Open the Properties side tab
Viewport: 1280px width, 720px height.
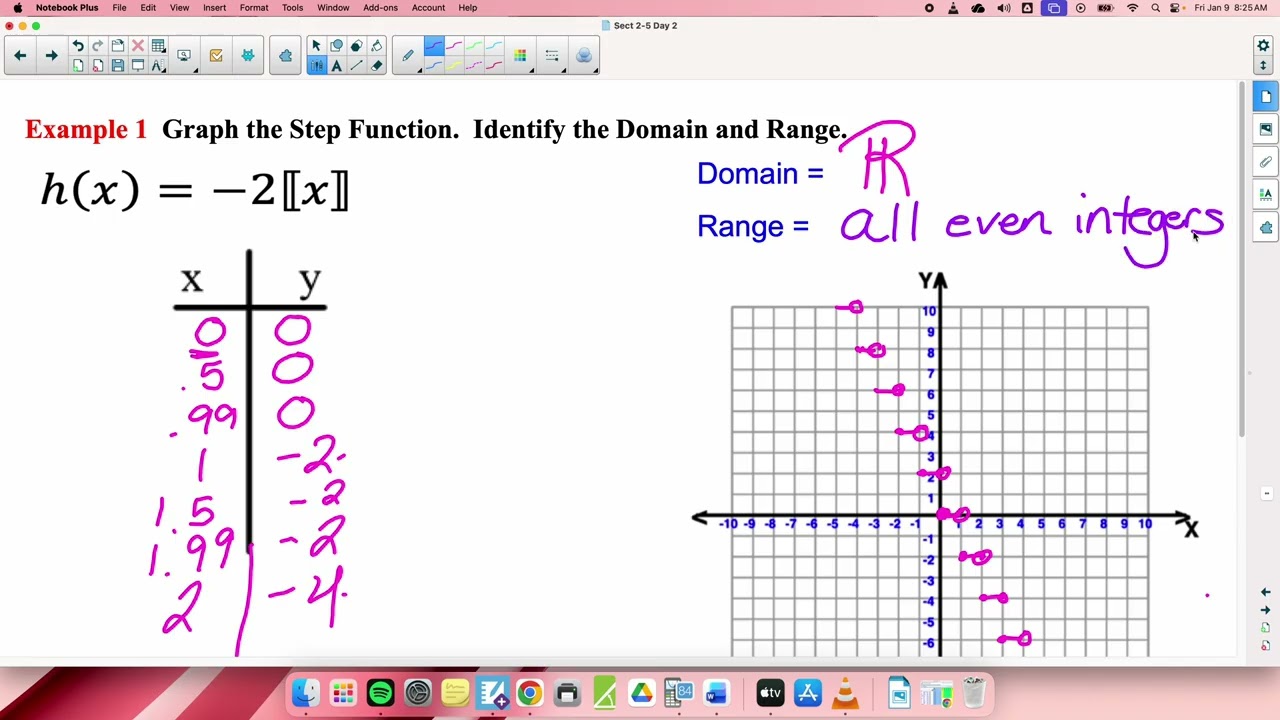coord(1266,194)
